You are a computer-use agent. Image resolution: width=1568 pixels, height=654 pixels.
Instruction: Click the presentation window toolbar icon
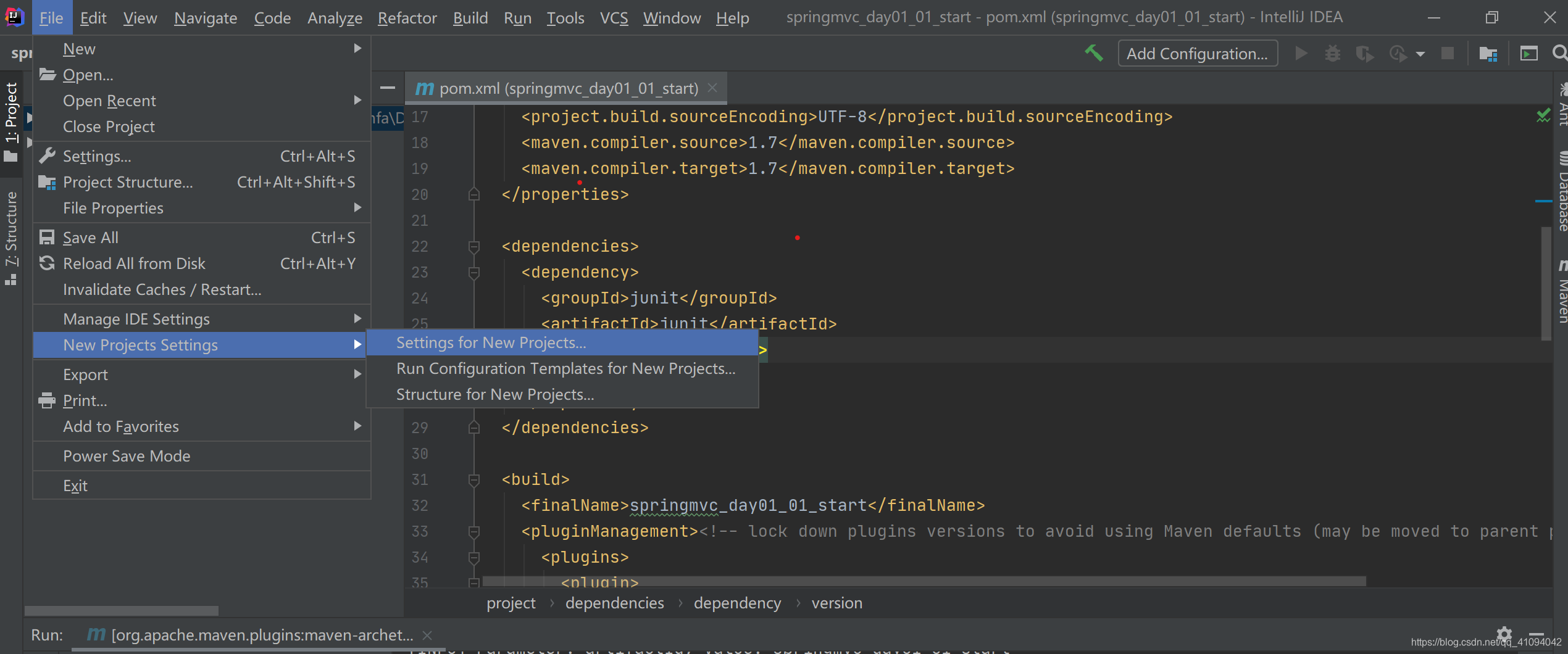click(x=1528, y=54)
